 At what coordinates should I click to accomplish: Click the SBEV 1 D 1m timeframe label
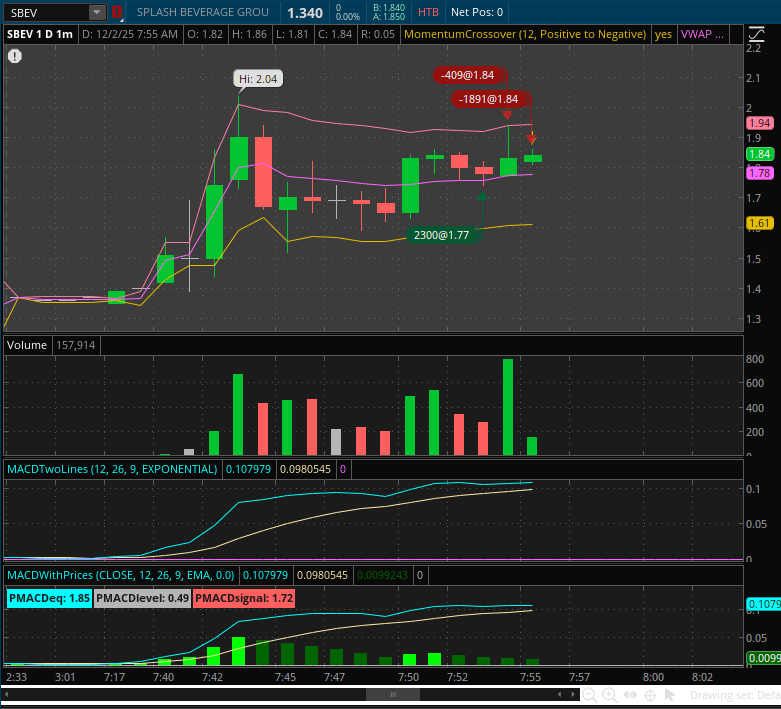[x=40, y=34]
